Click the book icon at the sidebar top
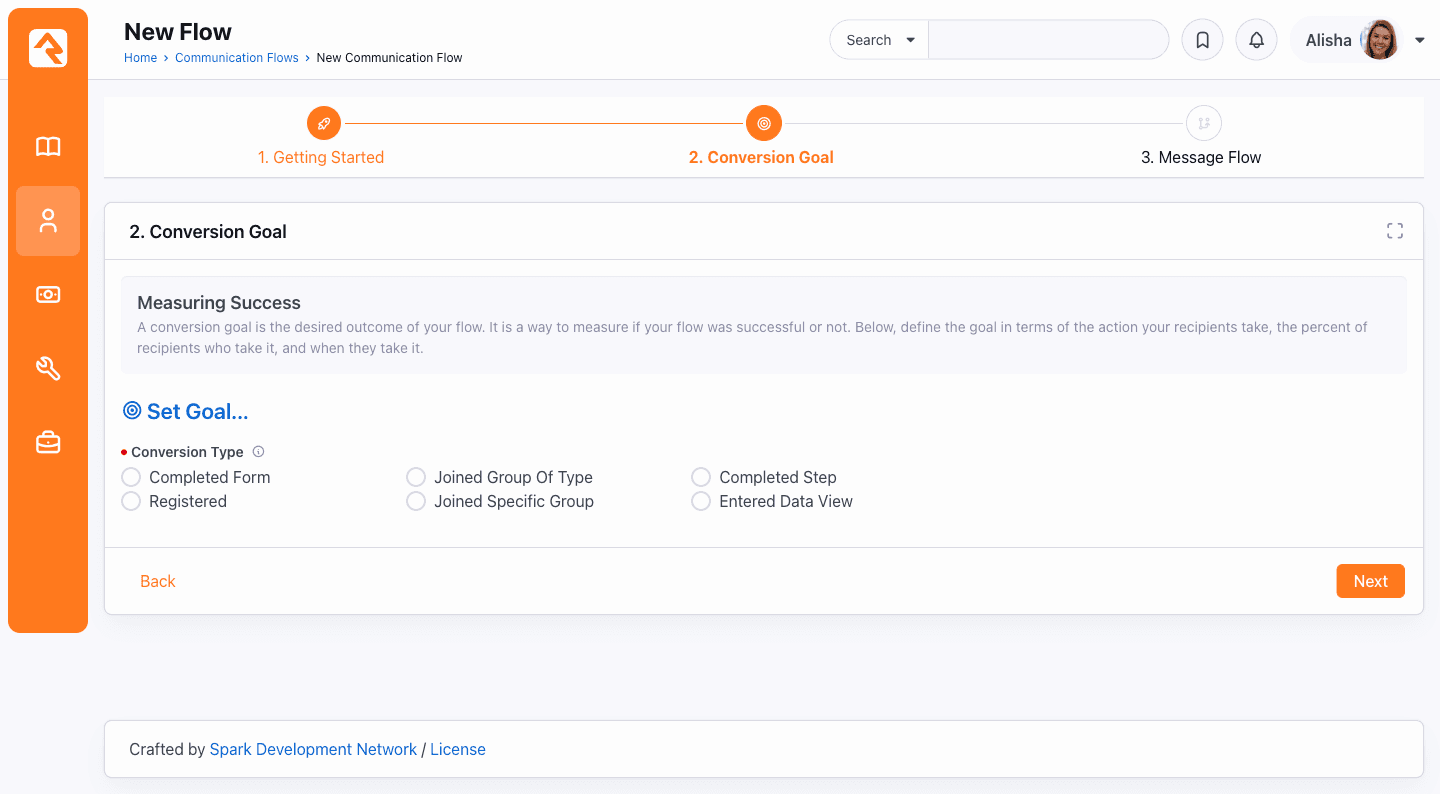This screenshot has width=1440, height=794. pos(47,146)
